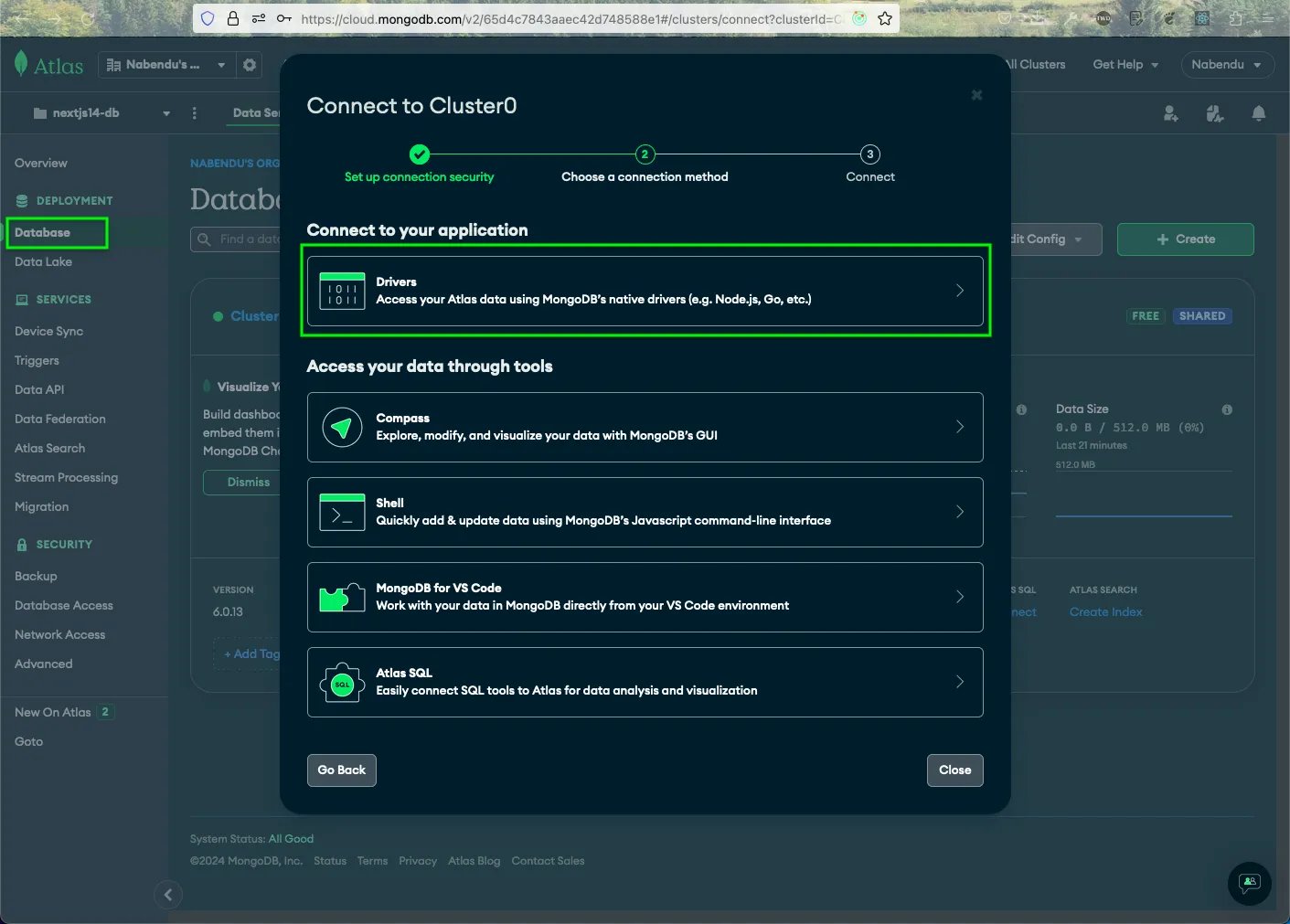Click the Atlas SQL gear icon
Screen dimensions: 1290x924
coord(342,683)
